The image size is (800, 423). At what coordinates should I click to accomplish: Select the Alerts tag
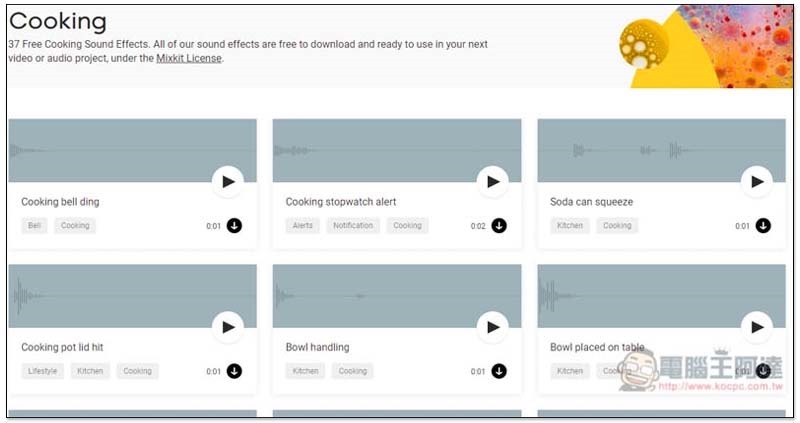[x=302, y=226]
